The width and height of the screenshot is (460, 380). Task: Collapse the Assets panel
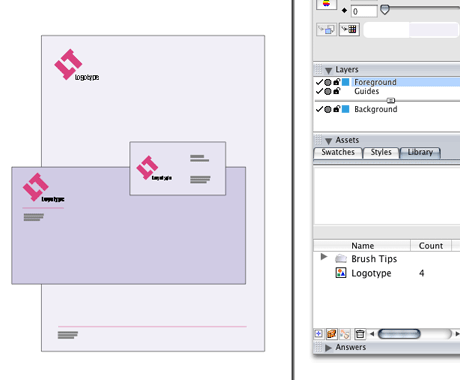(x=328, y=141)
